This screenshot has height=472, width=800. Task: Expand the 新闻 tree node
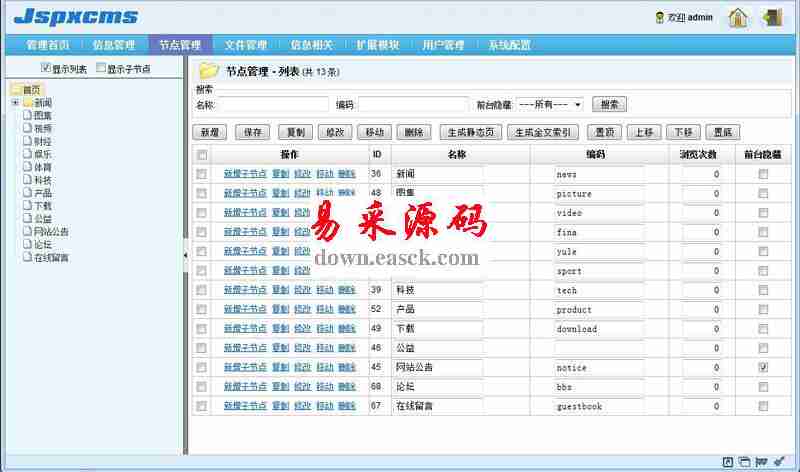[x=15, y=103]
